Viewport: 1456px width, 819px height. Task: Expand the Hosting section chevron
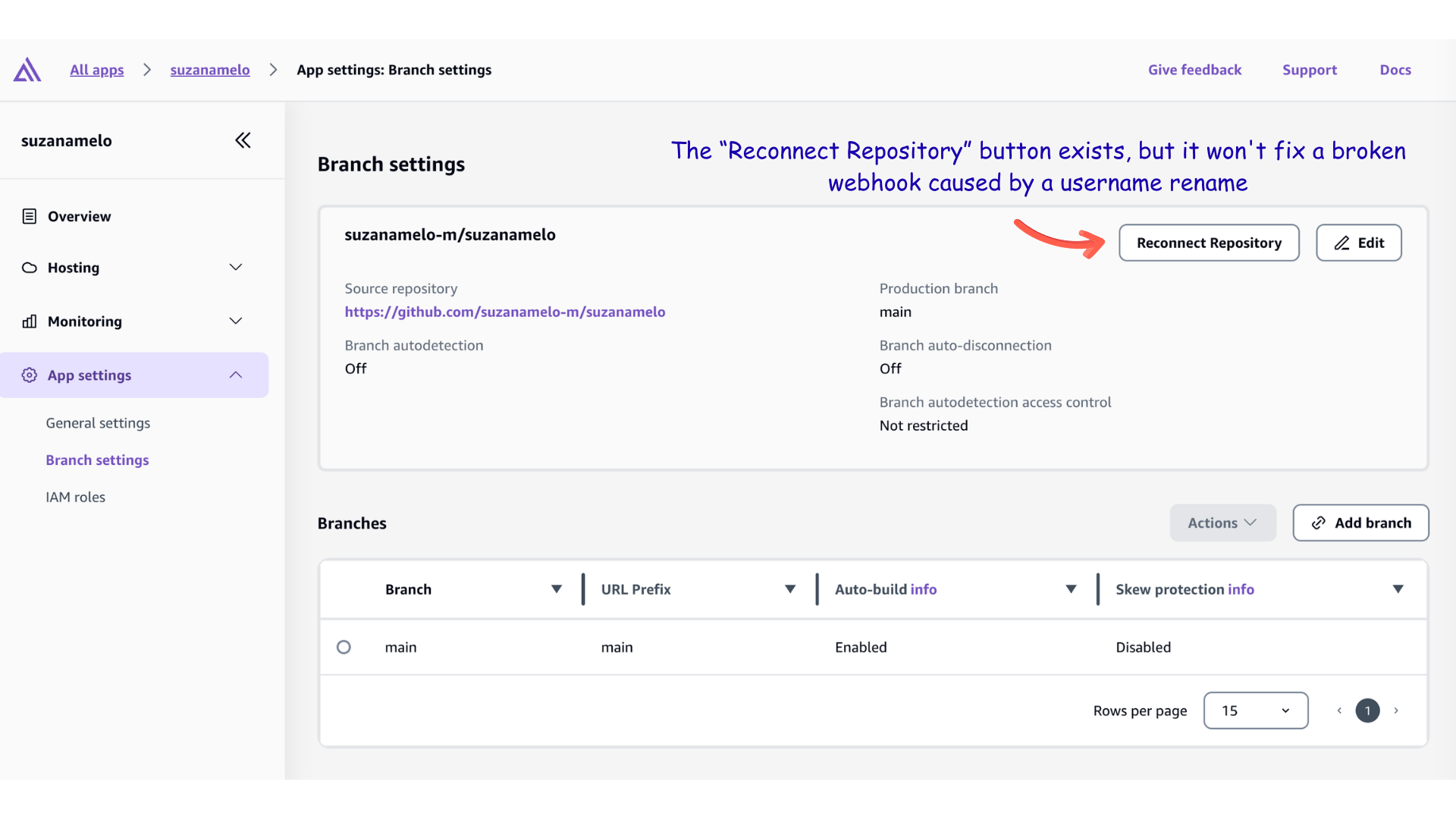click(x=236, y=268)
